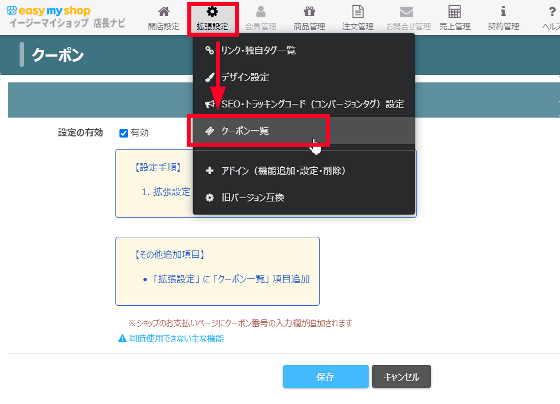Click the 保存 button
Screen dimensions: 560x404
coord(326,376)
